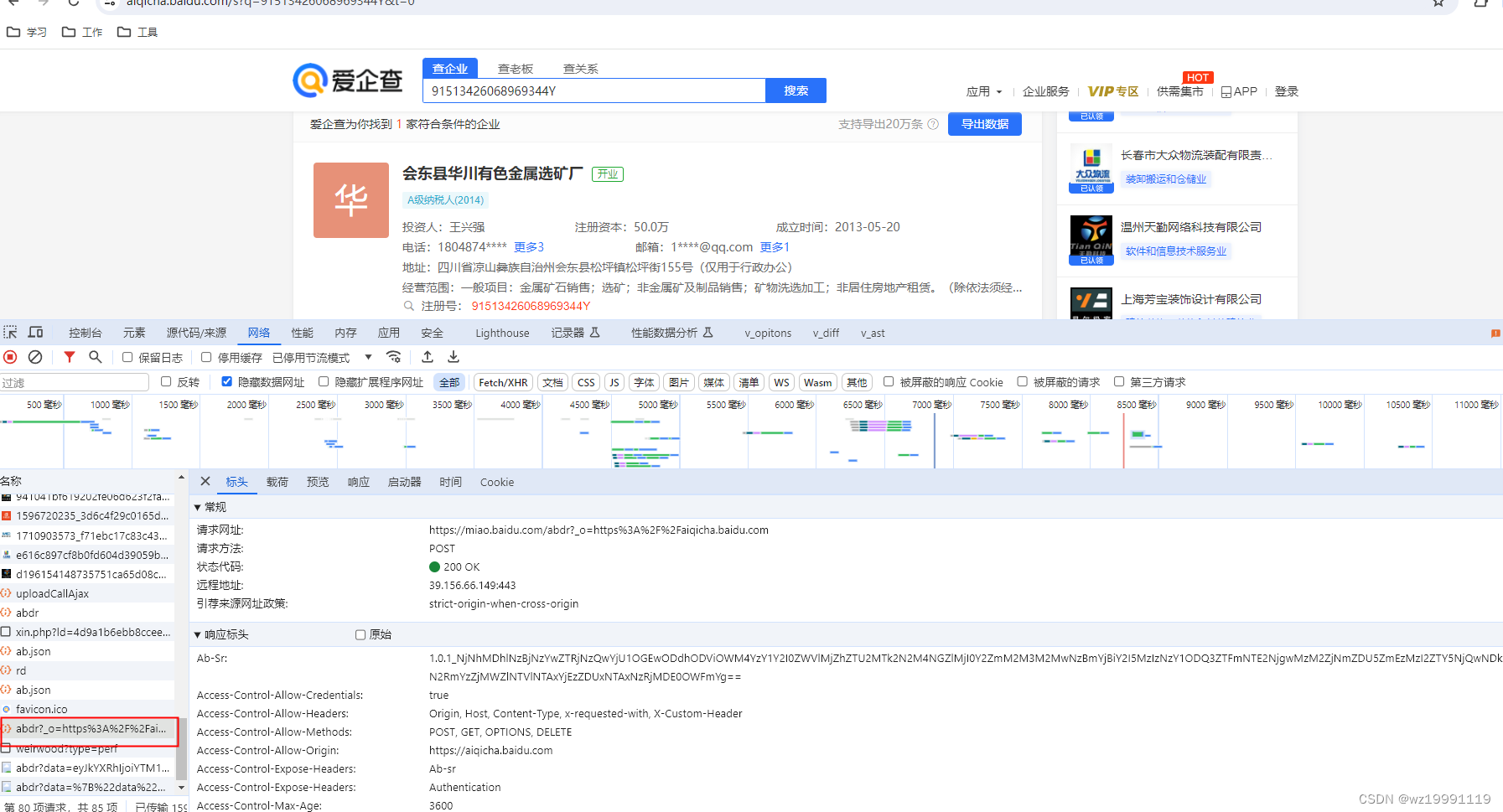This screenshot has width=1503, height=812.
Task: Enable the 保留日志 checkbox
Action: pyautogui.click(x=127, y=357)
